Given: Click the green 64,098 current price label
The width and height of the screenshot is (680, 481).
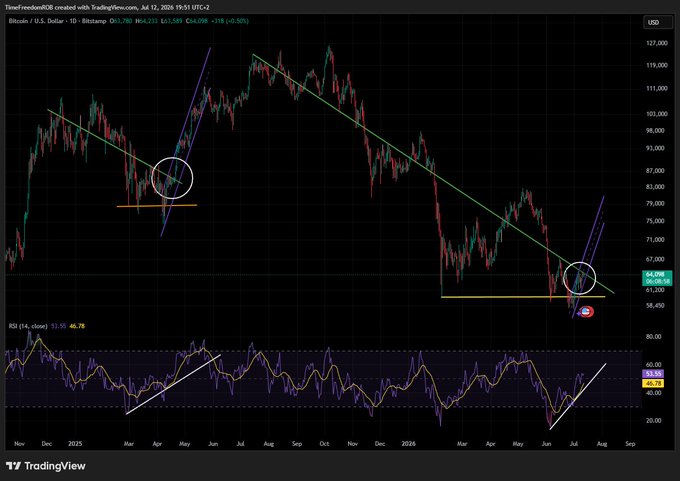Looking at the screenshot, I should point(655,274).
